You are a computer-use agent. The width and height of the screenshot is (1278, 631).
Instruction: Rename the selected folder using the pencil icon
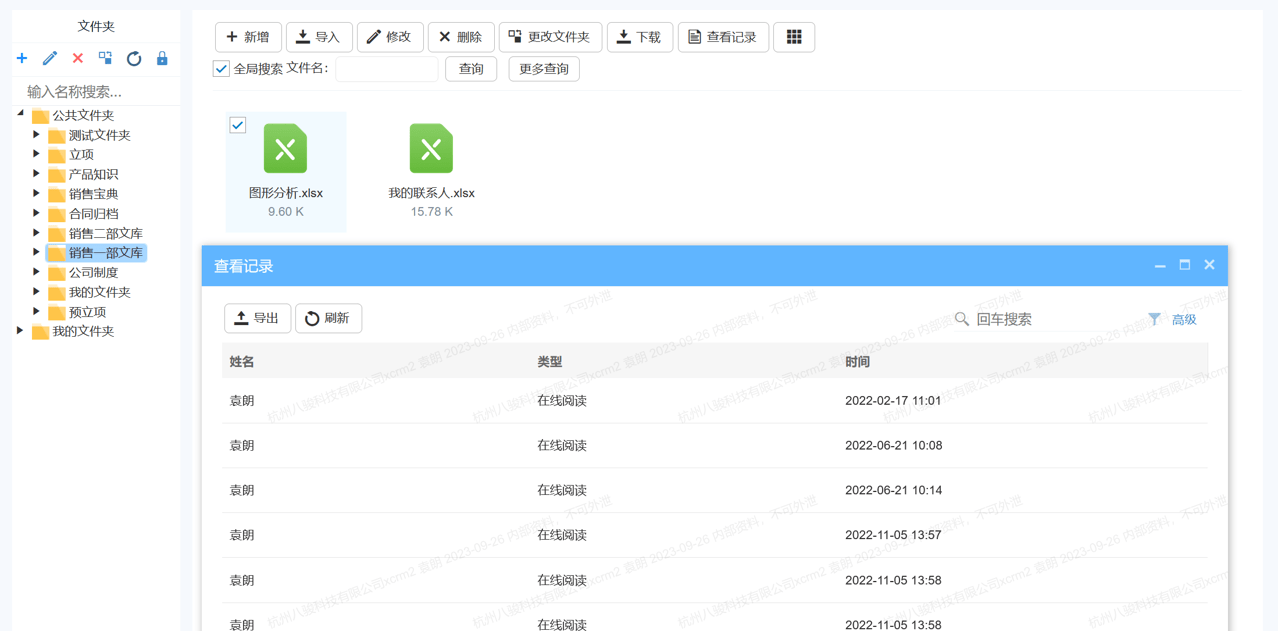[x=50, y=58]
